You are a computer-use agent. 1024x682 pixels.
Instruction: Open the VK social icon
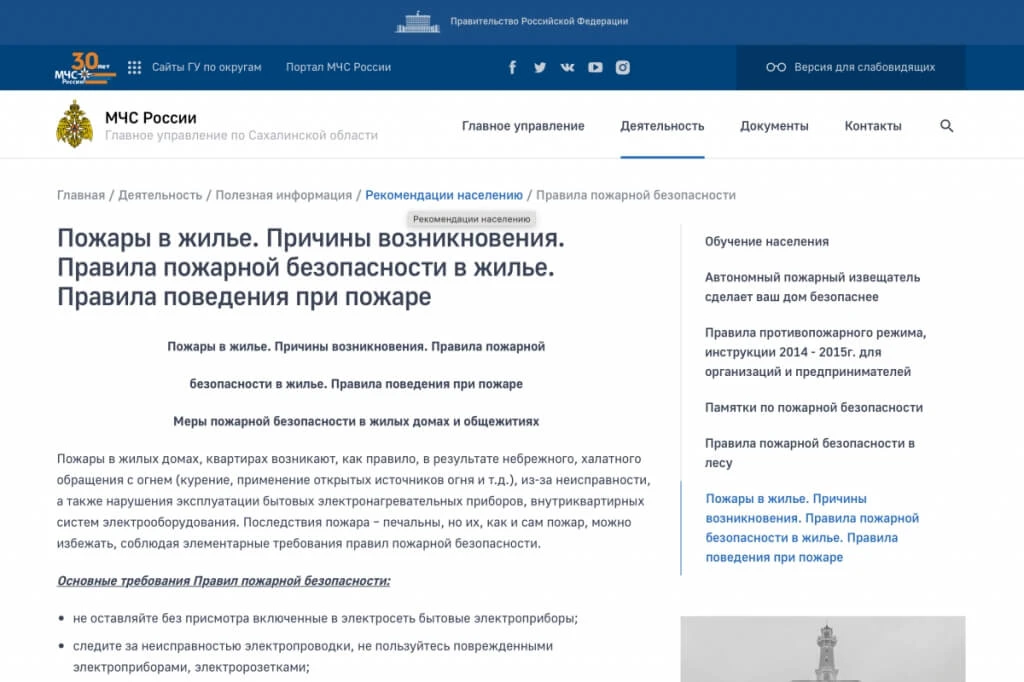[567, 67]
